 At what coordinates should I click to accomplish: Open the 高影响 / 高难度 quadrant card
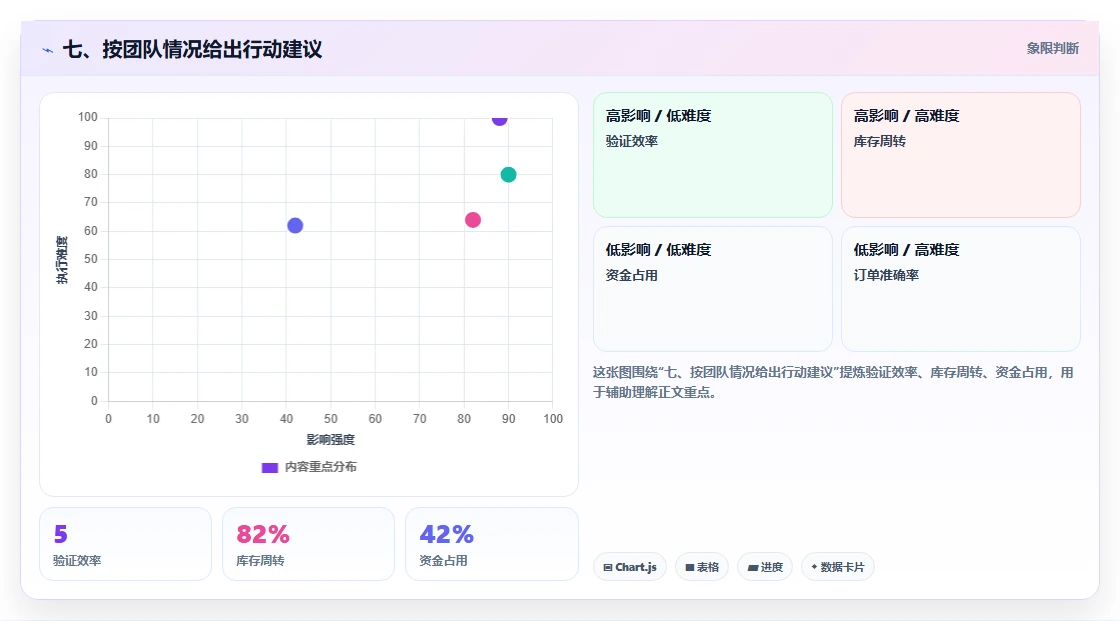click(961, 154)
